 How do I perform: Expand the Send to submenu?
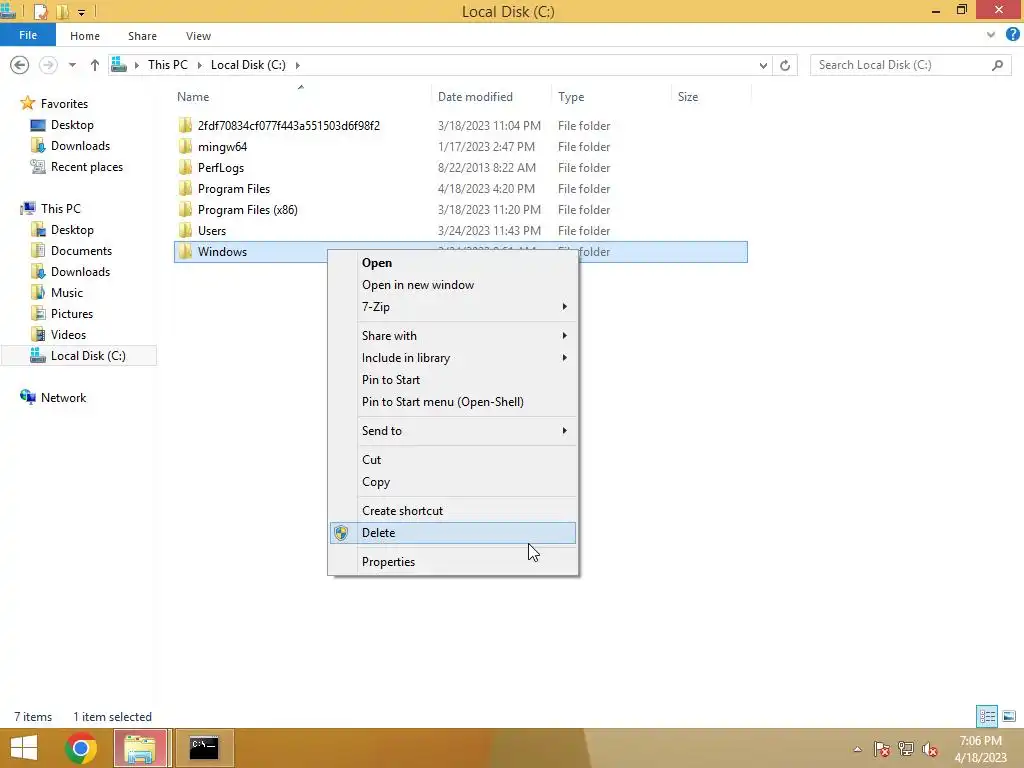click(453, 430)
